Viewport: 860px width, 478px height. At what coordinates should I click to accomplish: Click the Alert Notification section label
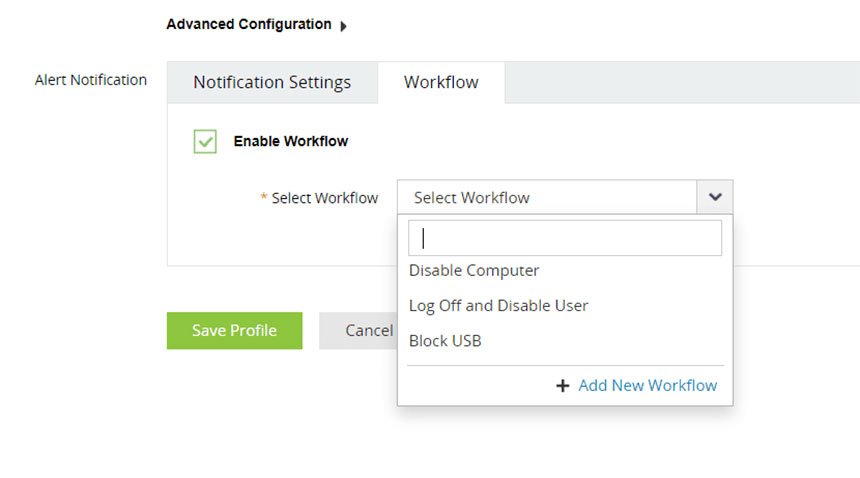(x=91, y=80)
